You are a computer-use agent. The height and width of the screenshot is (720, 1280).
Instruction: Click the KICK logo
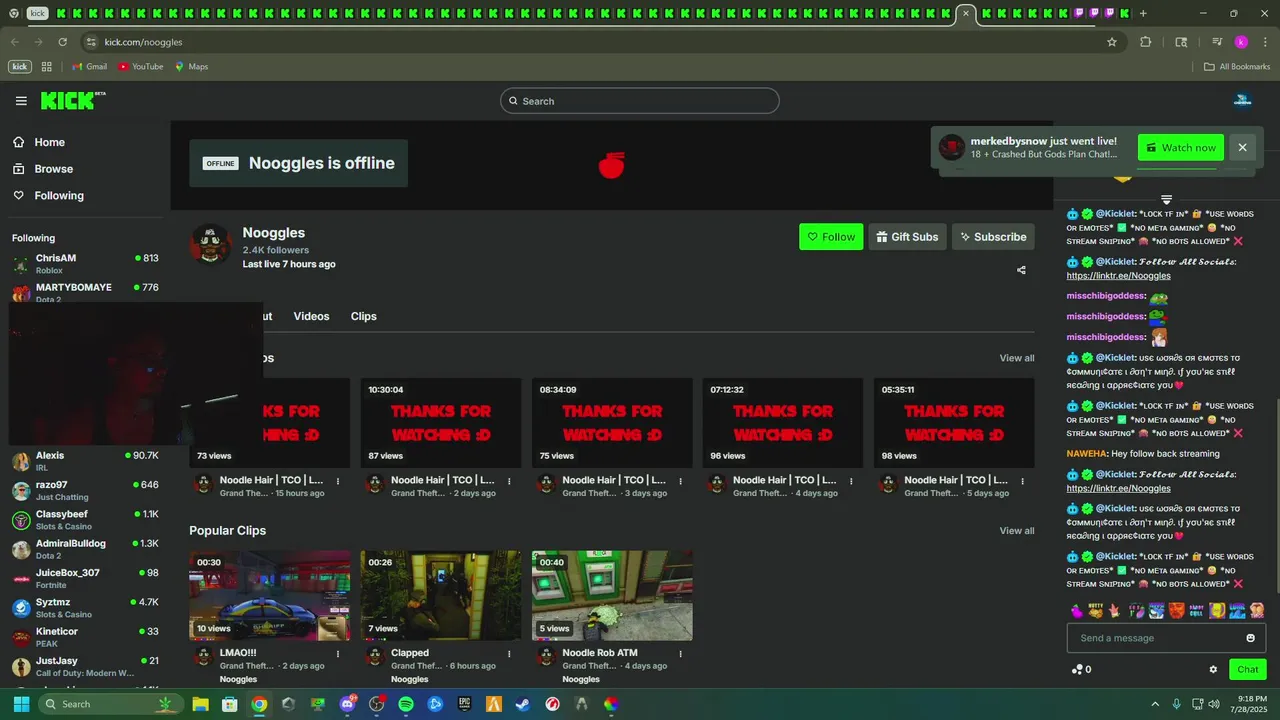coord(72,100)
